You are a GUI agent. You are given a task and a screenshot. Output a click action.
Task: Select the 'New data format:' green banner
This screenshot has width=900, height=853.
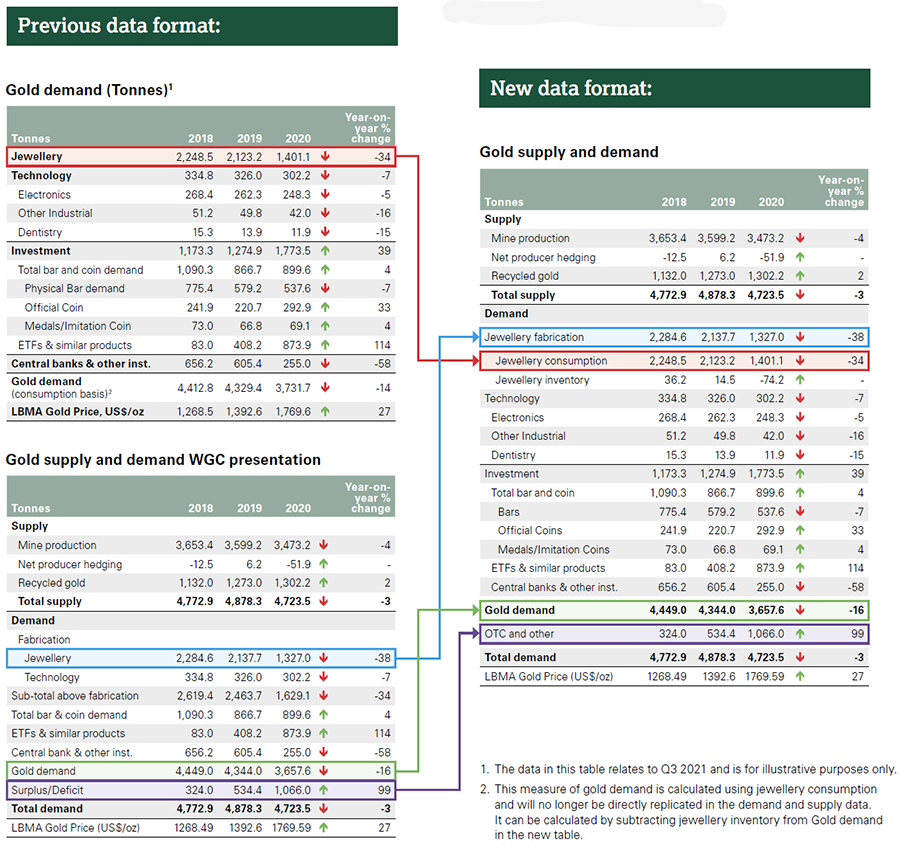coord(674,88)
